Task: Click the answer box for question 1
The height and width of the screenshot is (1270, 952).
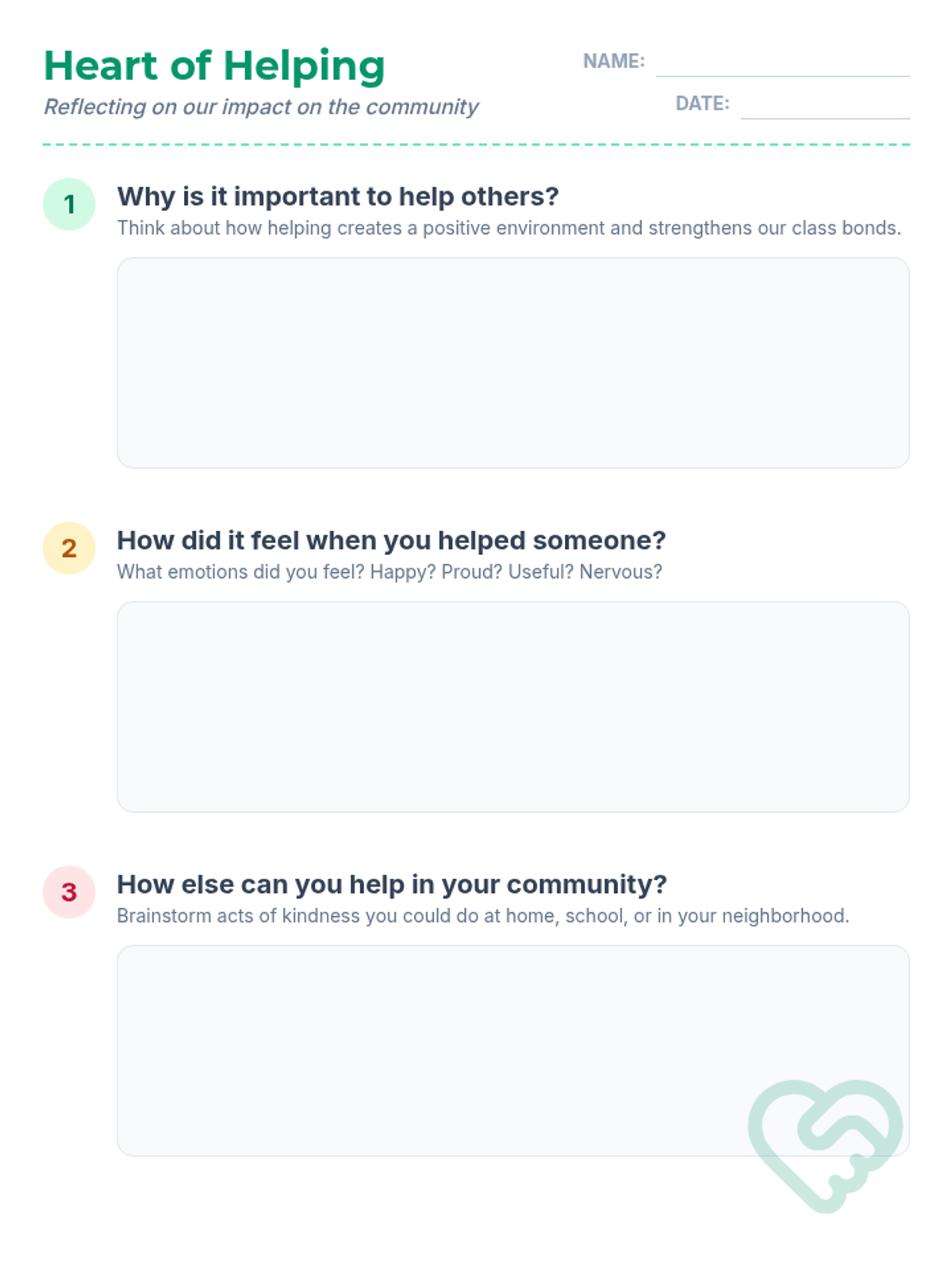Action: (513, 363)
